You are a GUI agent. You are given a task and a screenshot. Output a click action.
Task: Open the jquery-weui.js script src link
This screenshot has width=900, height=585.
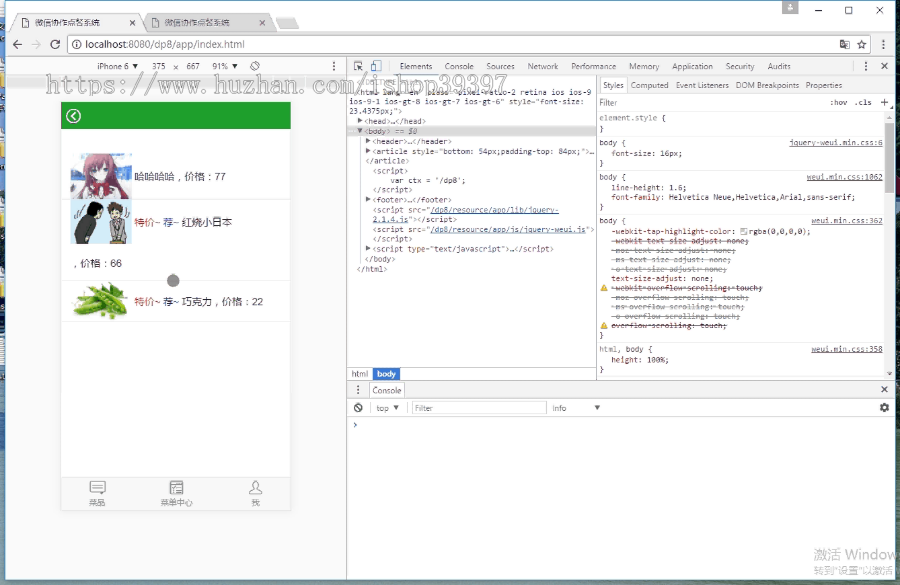[x=509, y=229]
